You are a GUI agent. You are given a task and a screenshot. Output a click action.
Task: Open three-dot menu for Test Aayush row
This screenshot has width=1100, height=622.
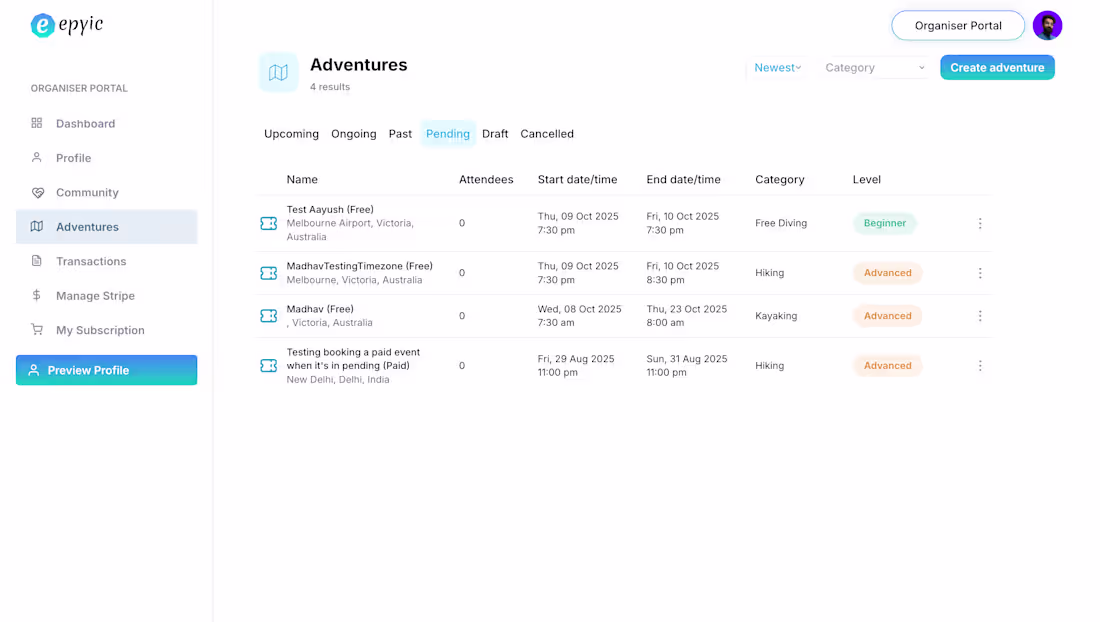[x=980, y=223]
